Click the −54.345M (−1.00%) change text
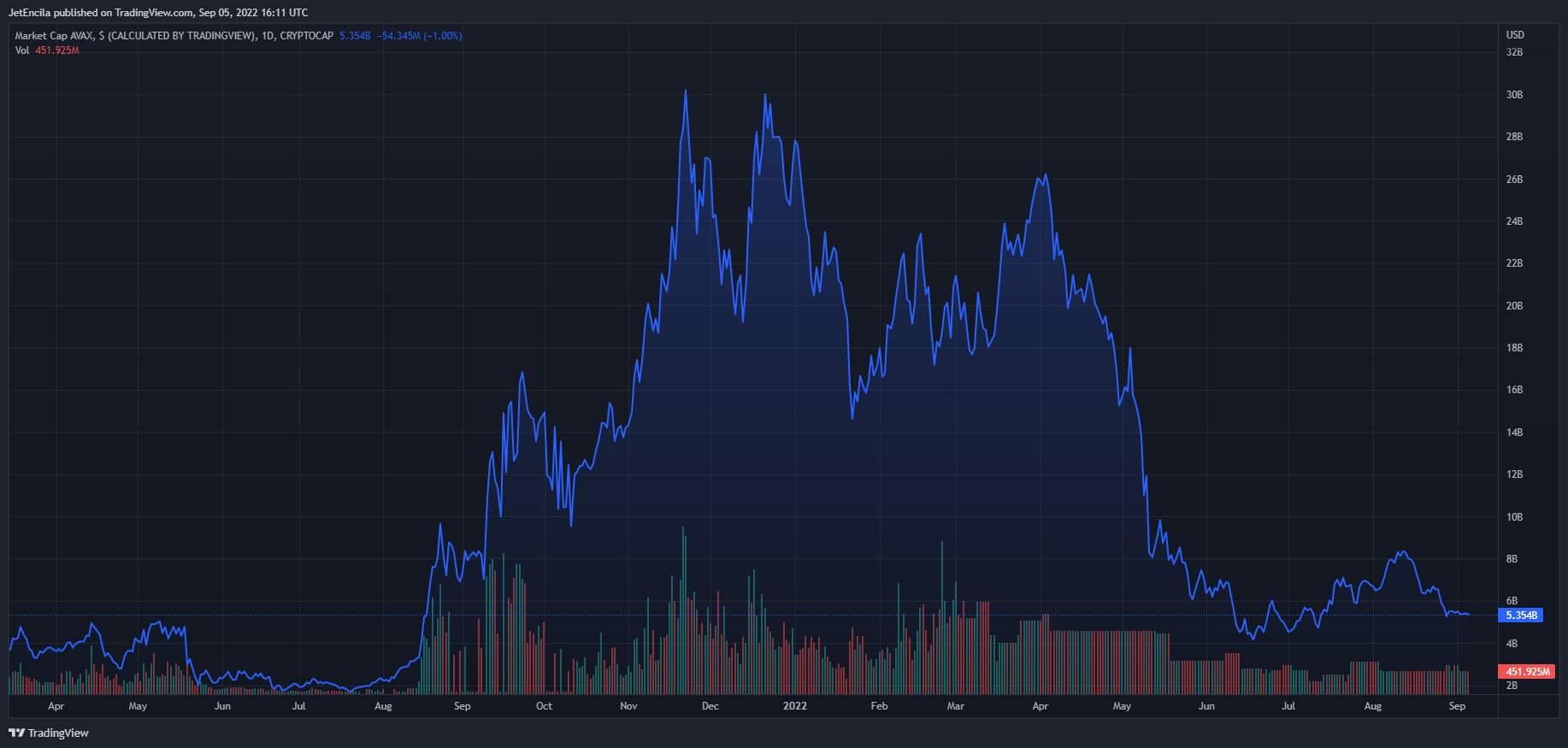Screen dimensions: 1568x748 pos(419,36)
